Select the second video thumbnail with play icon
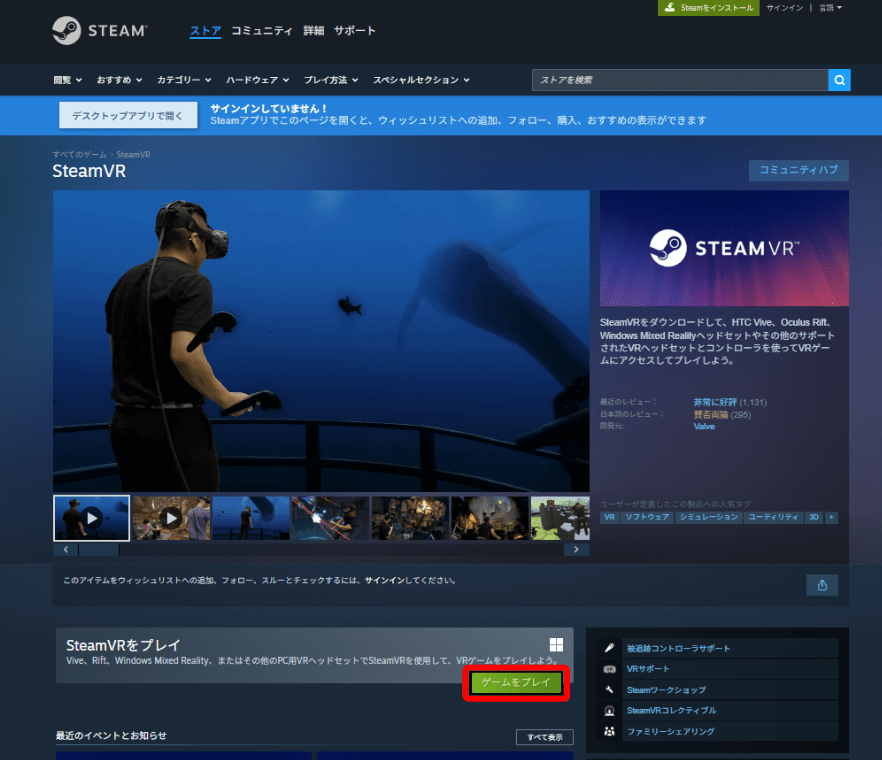Screen dimensions: 882x760 pyautogui.click(x=171, y=518)
